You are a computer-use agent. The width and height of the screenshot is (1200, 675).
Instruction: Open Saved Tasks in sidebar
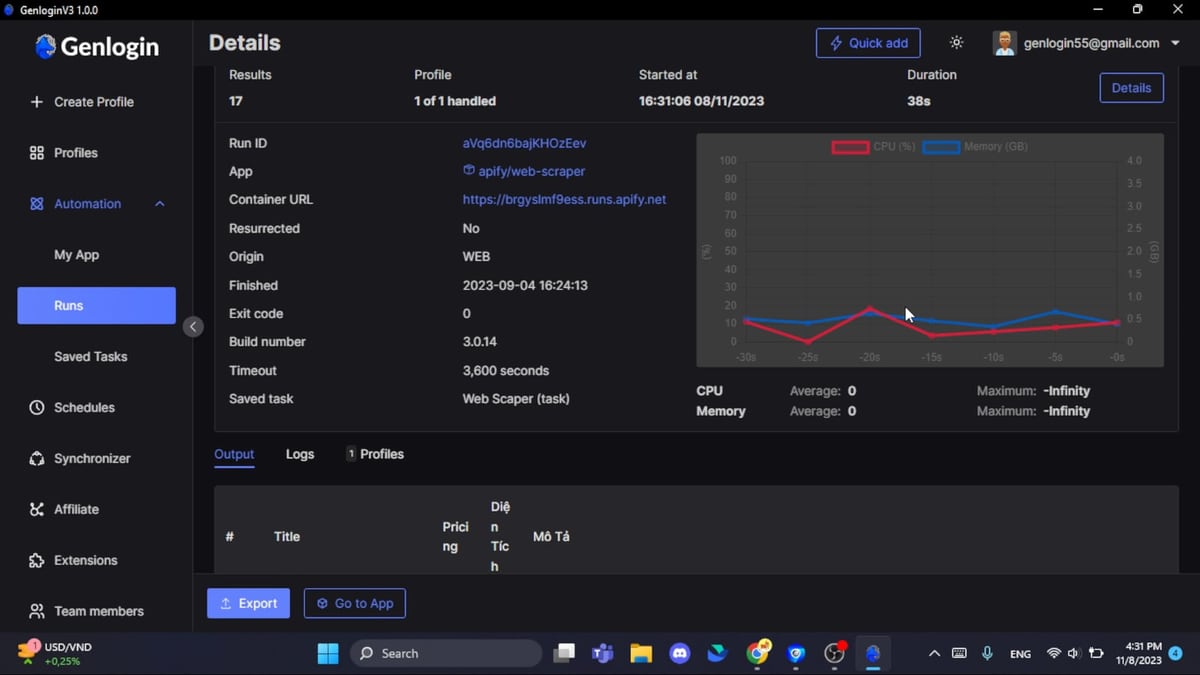[x=91, y=357]
